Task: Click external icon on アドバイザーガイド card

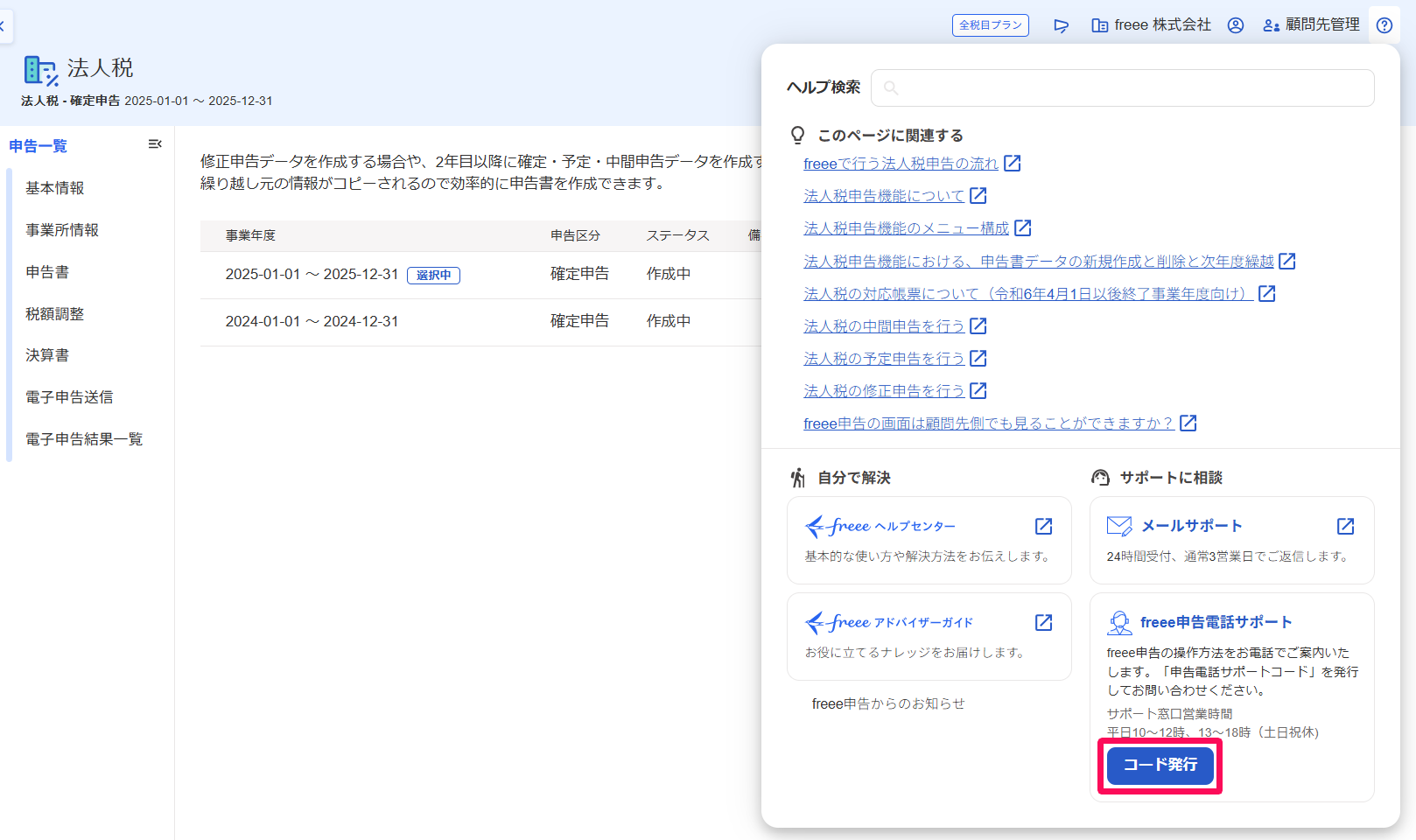Action: tap(1044, 622)
